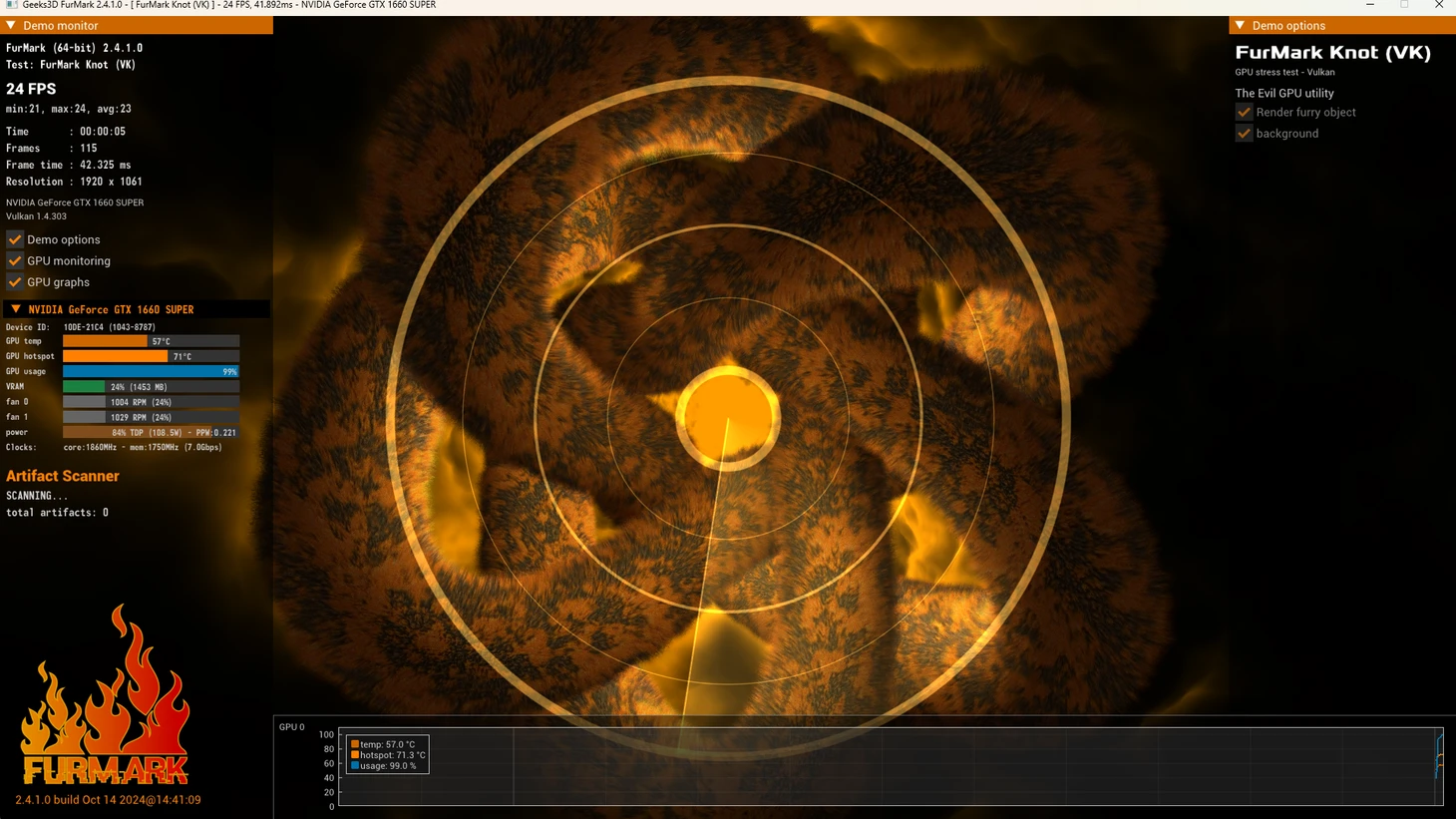Viewport: 1456px width, 819px height.
Task: Click the SCANNING... status text
Action: pos(37,496)
